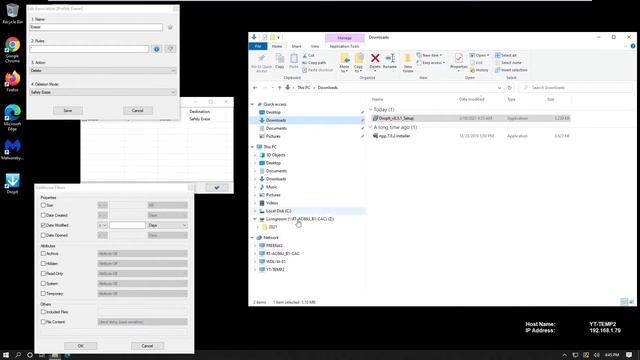The width and height of the screenshot is (640, 360).
Task: Toggle the Archive attribute checkbox
Action: (43, 253)
